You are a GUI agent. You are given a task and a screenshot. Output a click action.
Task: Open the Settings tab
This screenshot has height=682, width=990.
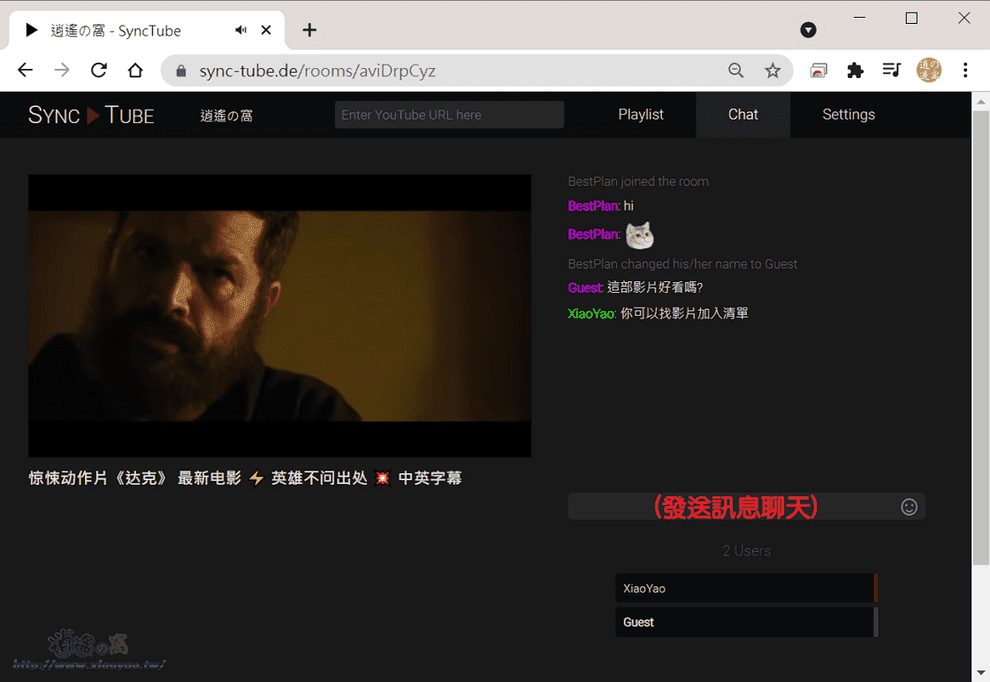(x=848, y=114)
